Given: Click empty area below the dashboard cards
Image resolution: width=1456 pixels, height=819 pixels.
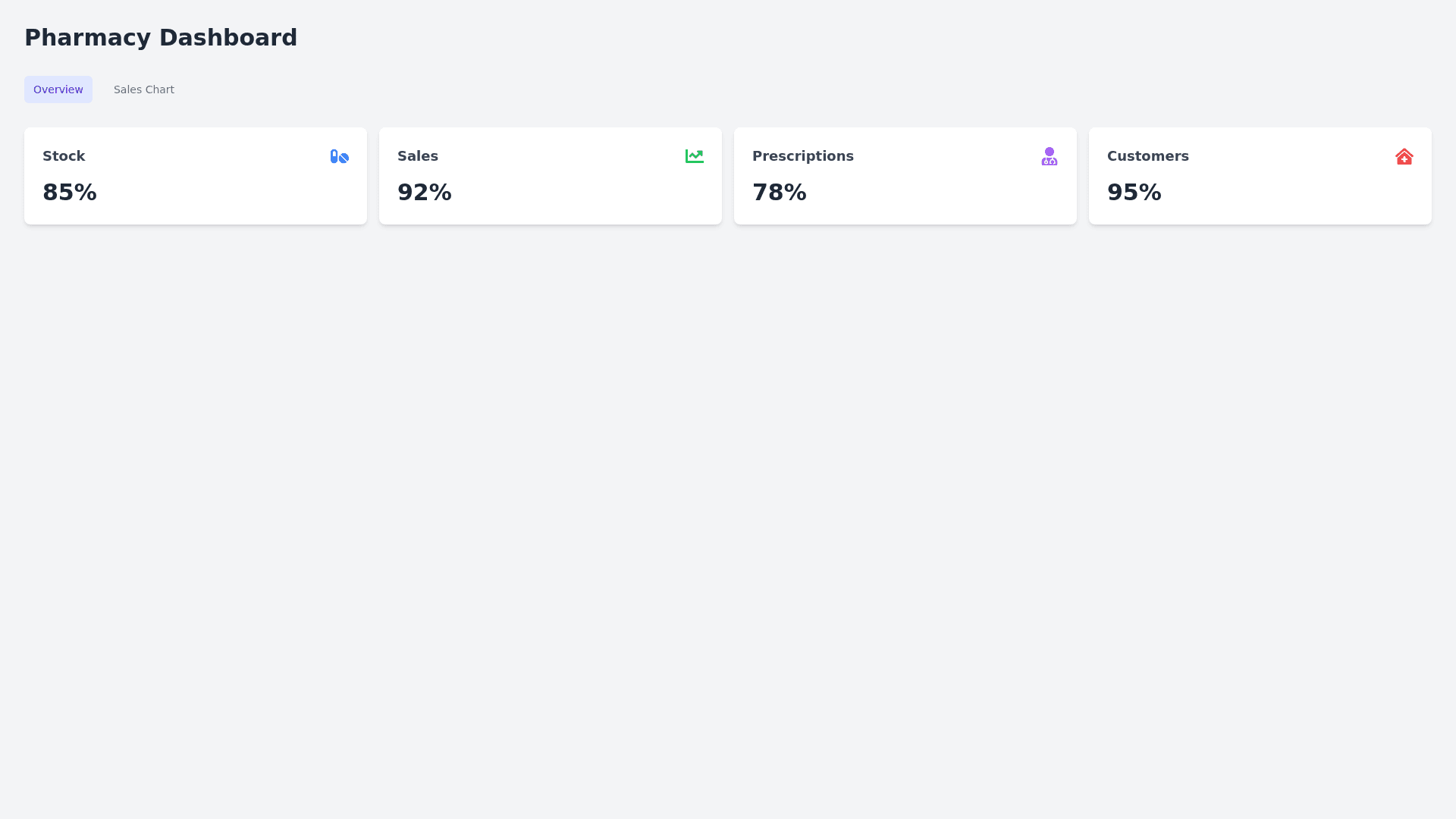Looking at the screenshot, I should [728, 493].
